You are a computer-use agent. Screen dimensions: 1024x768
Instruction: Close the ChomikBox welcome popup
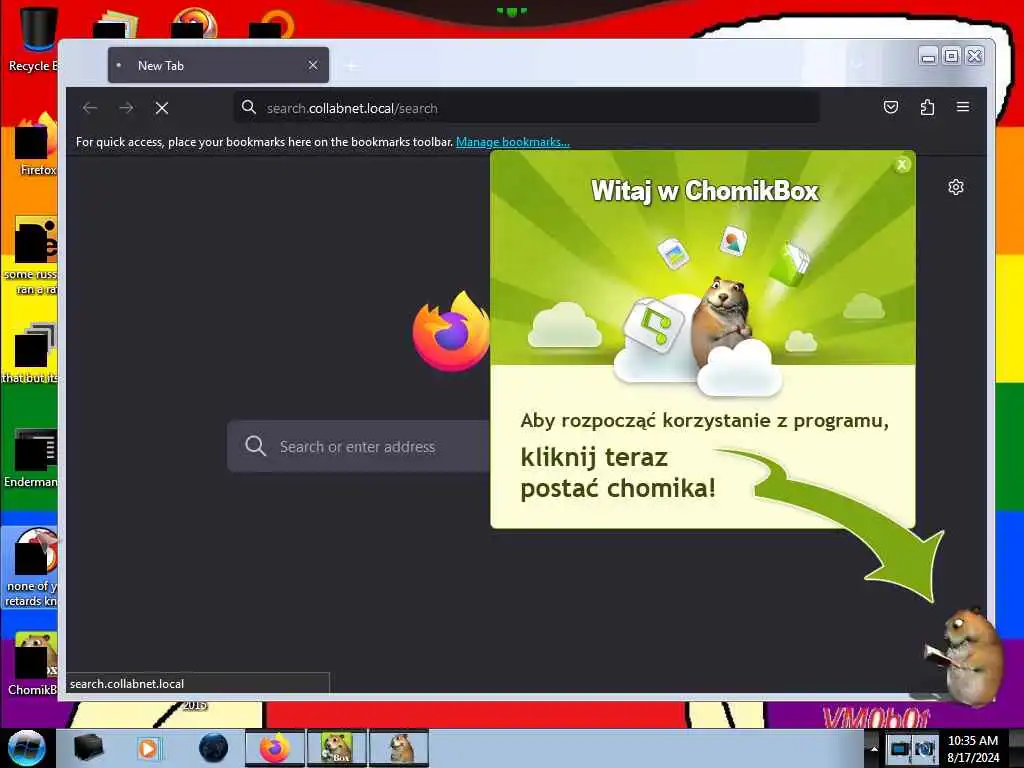coord(902,165)
